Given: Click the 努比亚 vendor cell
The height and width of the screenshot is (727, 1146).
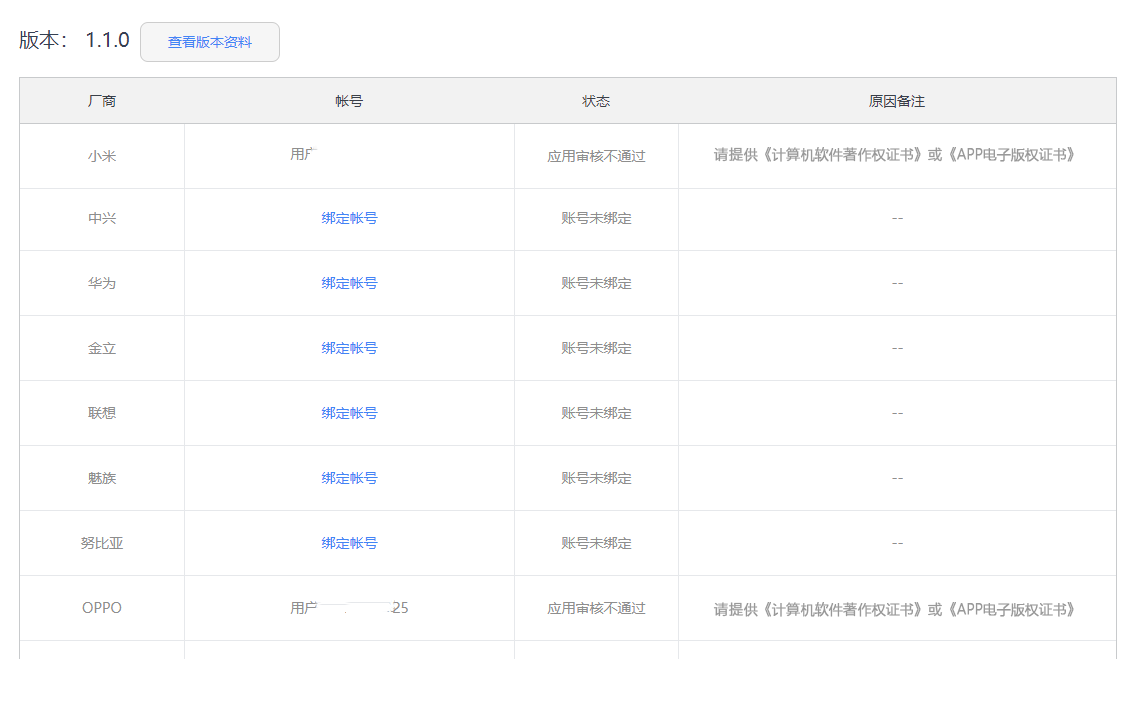Looking at the screenshot, I should (102, 544).
